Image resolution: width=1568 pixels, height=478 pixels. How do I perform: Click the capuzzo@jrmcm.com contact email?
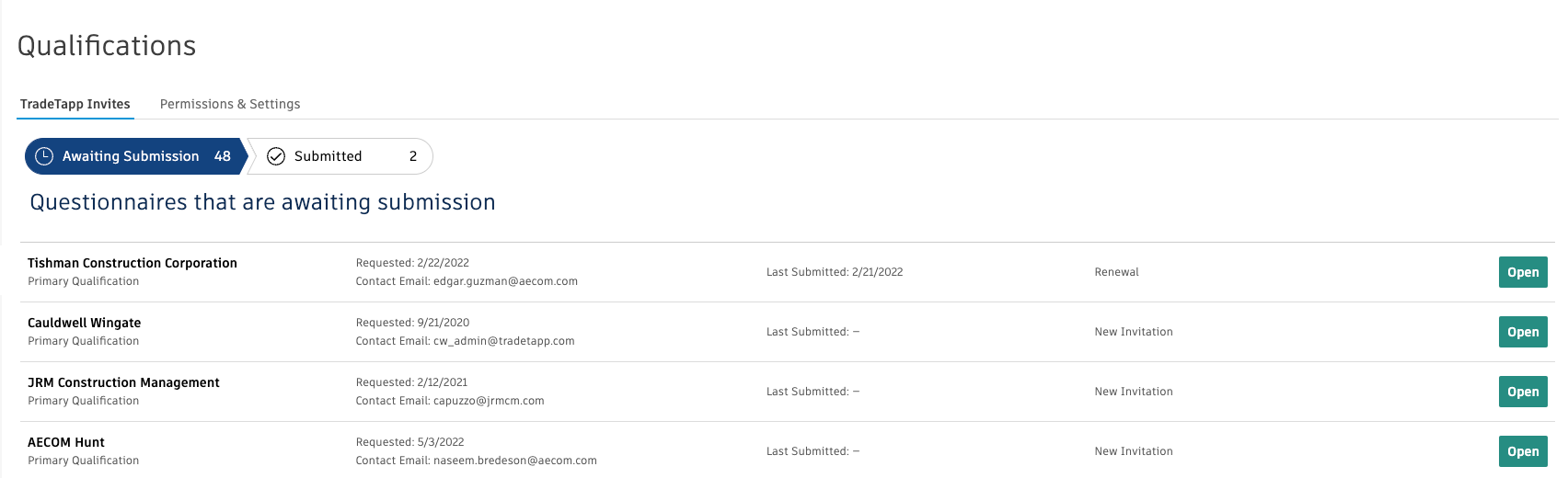pyautogui.click(x=489, y=401)
